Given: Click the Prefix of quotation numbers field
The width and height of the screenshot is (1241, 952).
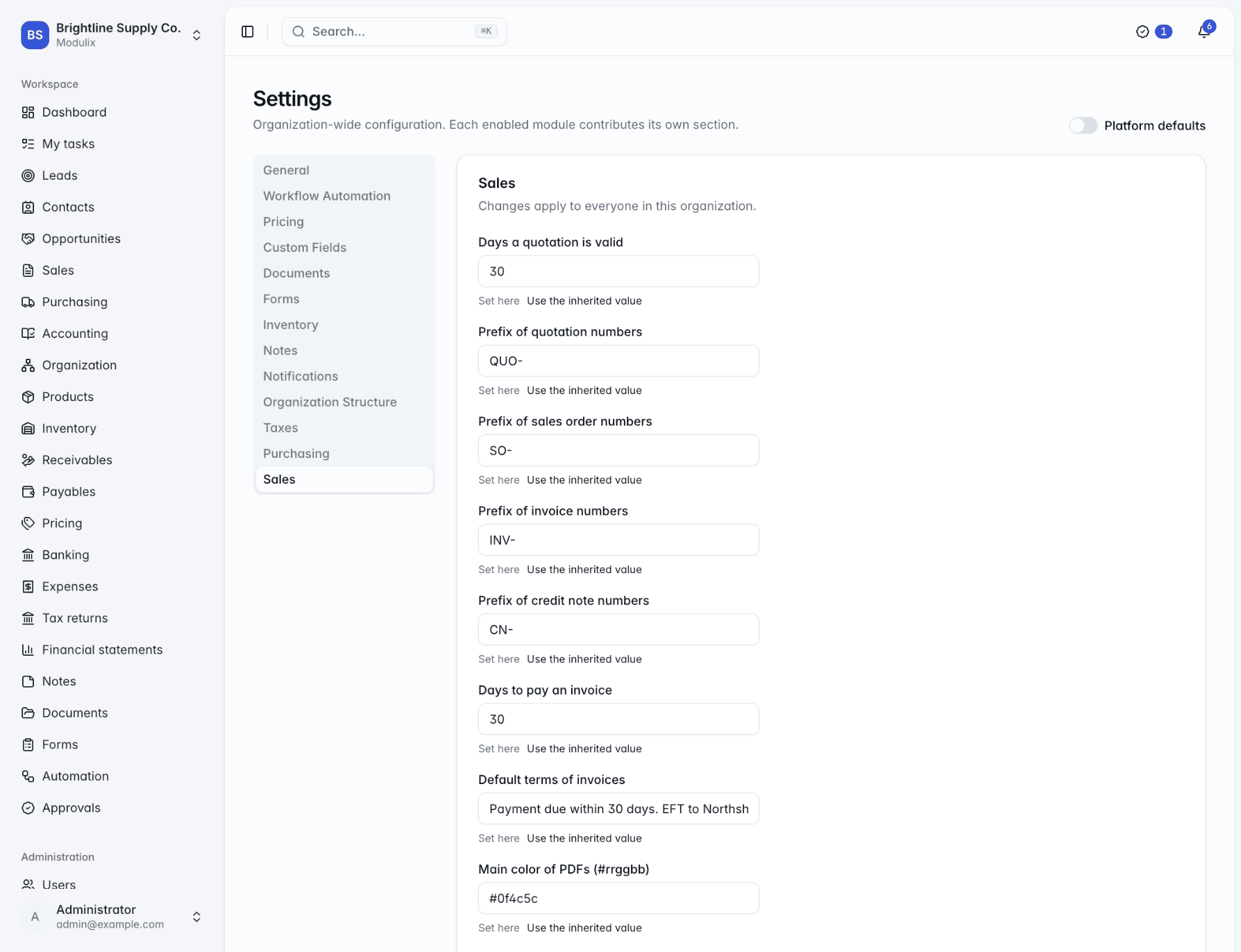Looking at the screenshot, I should (618, 361).
